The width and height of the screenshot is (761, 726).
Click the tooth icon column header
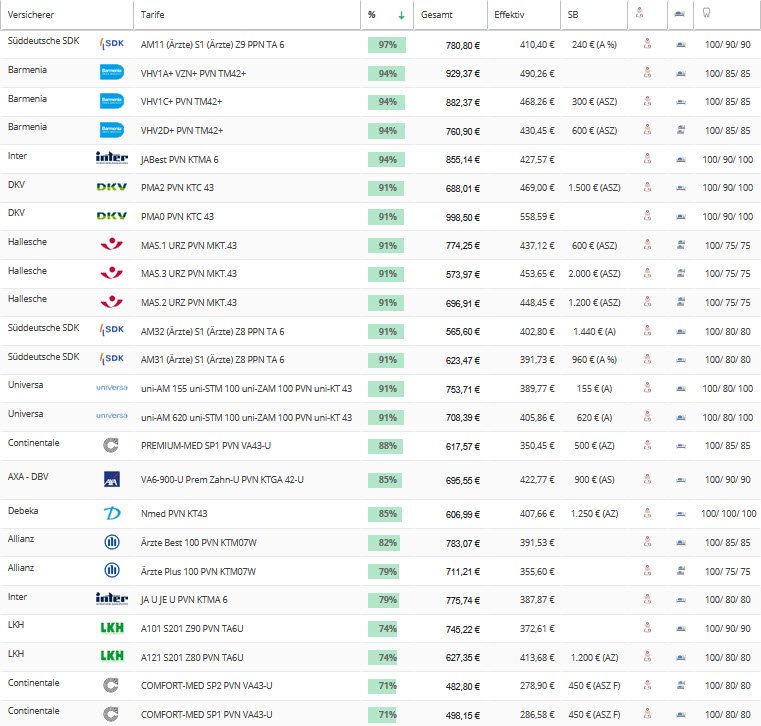(x=708, y=15)
